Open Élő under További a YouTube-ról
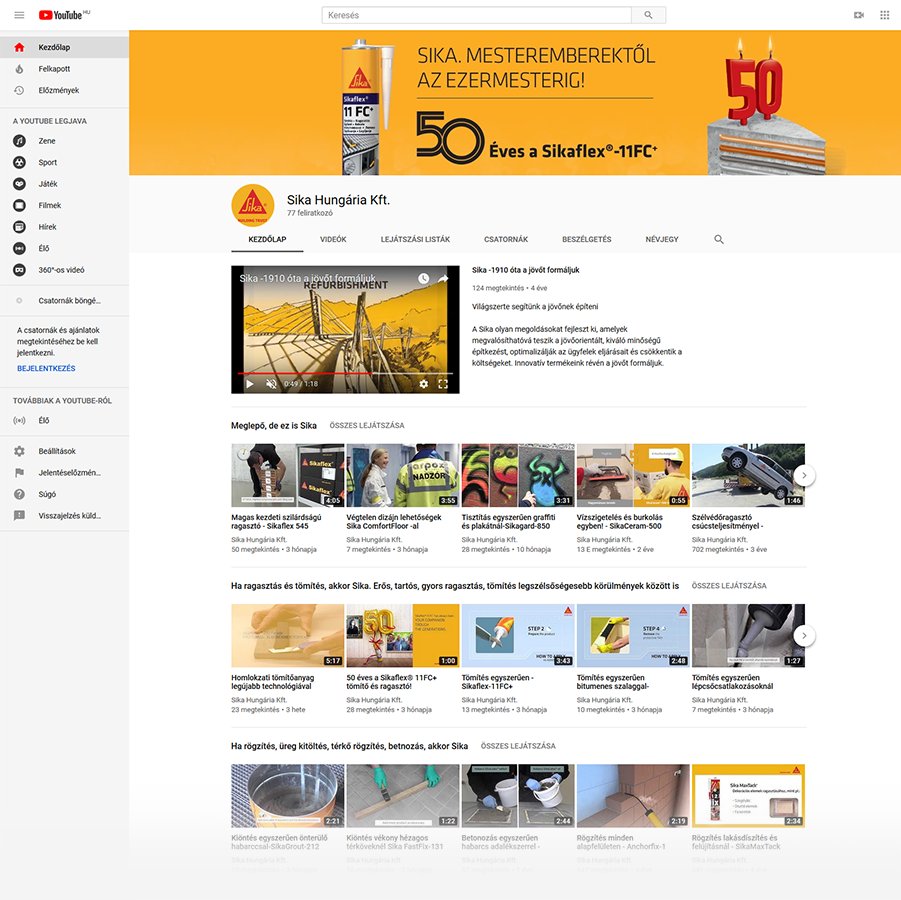The image size is (901, 900). 64,421
